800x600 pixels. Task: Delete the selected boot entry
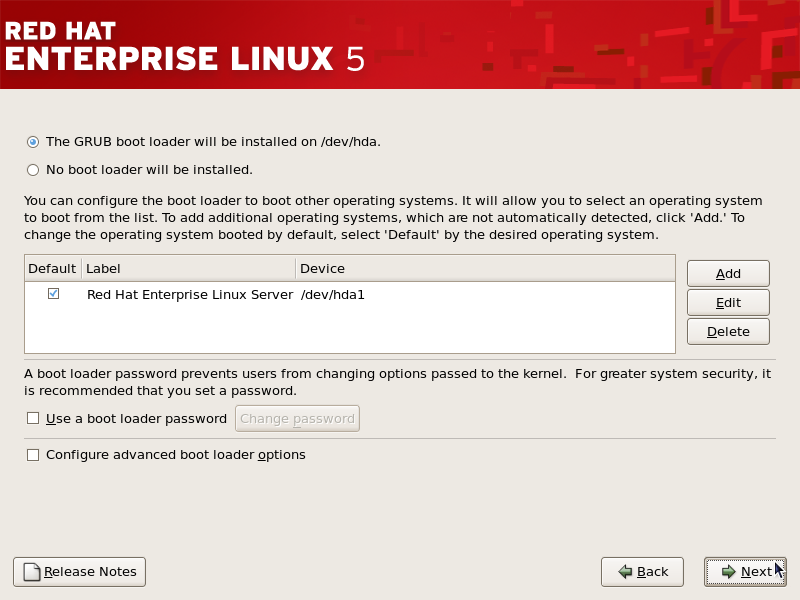coord(728,331)
